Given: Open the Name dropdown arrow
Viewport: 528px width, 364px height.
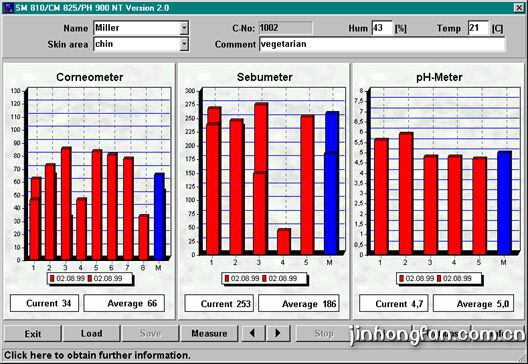Looking at the screenshot, I should click(x=184, y=28).
